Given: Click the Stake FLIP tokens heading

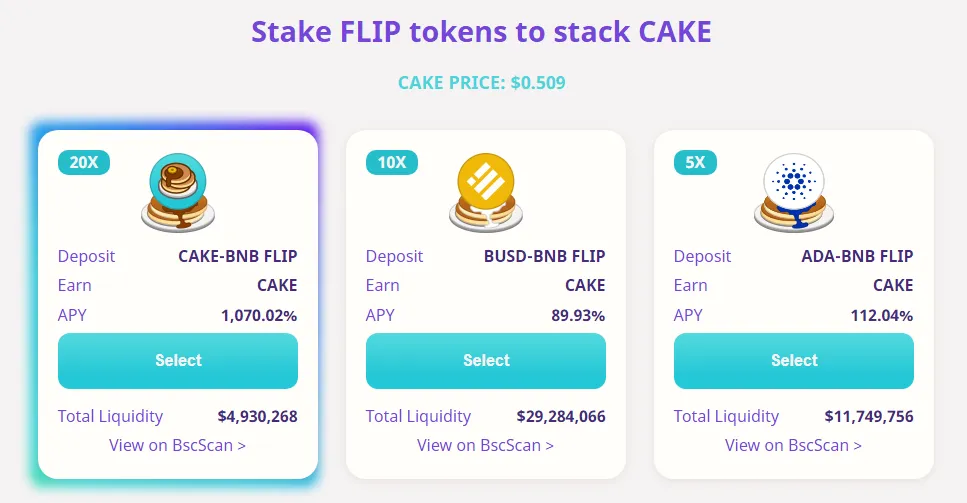Looking at the screenshot, I should [x=481, y=32].
